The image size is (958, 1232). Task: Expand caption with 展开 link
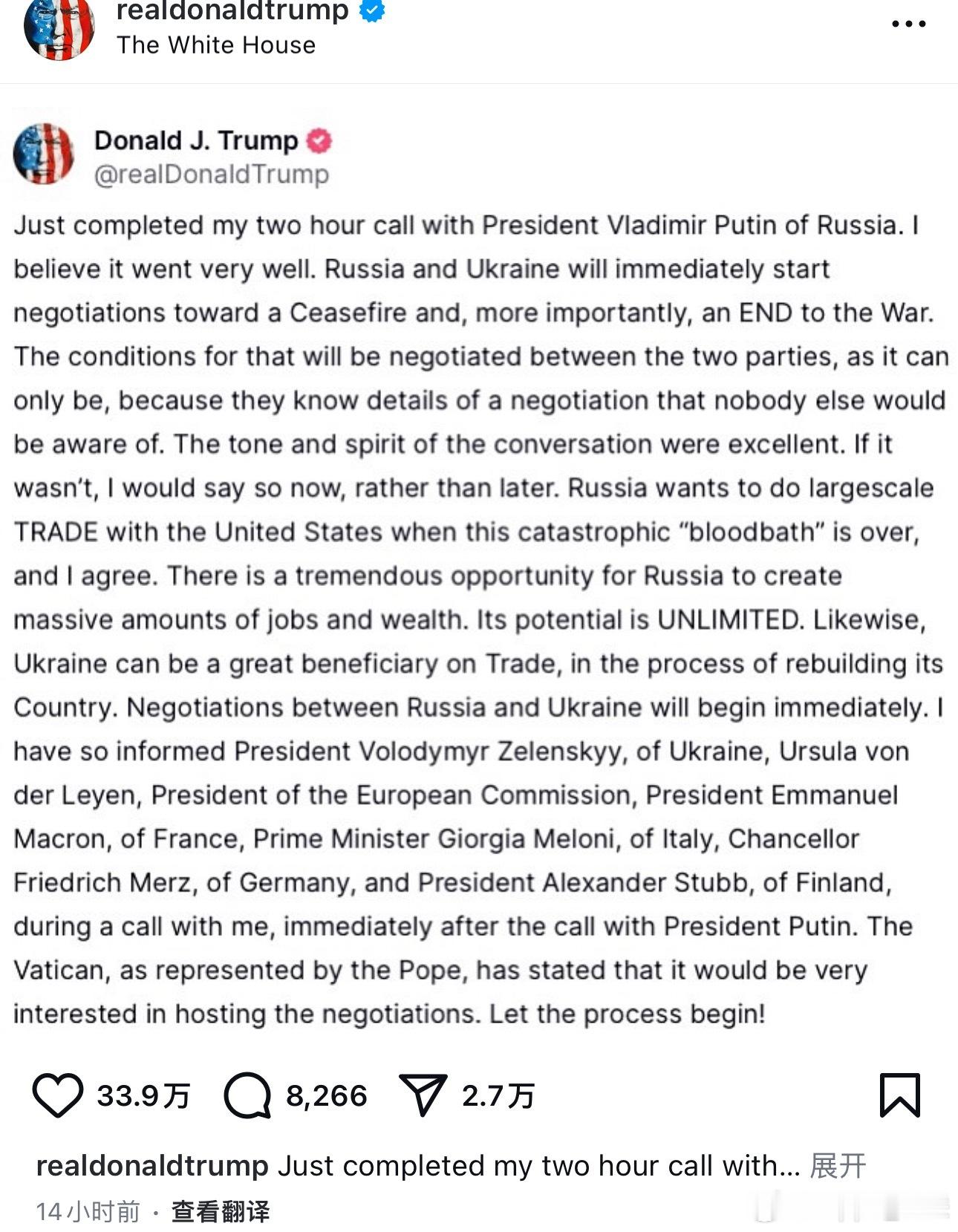[838, 1166]
